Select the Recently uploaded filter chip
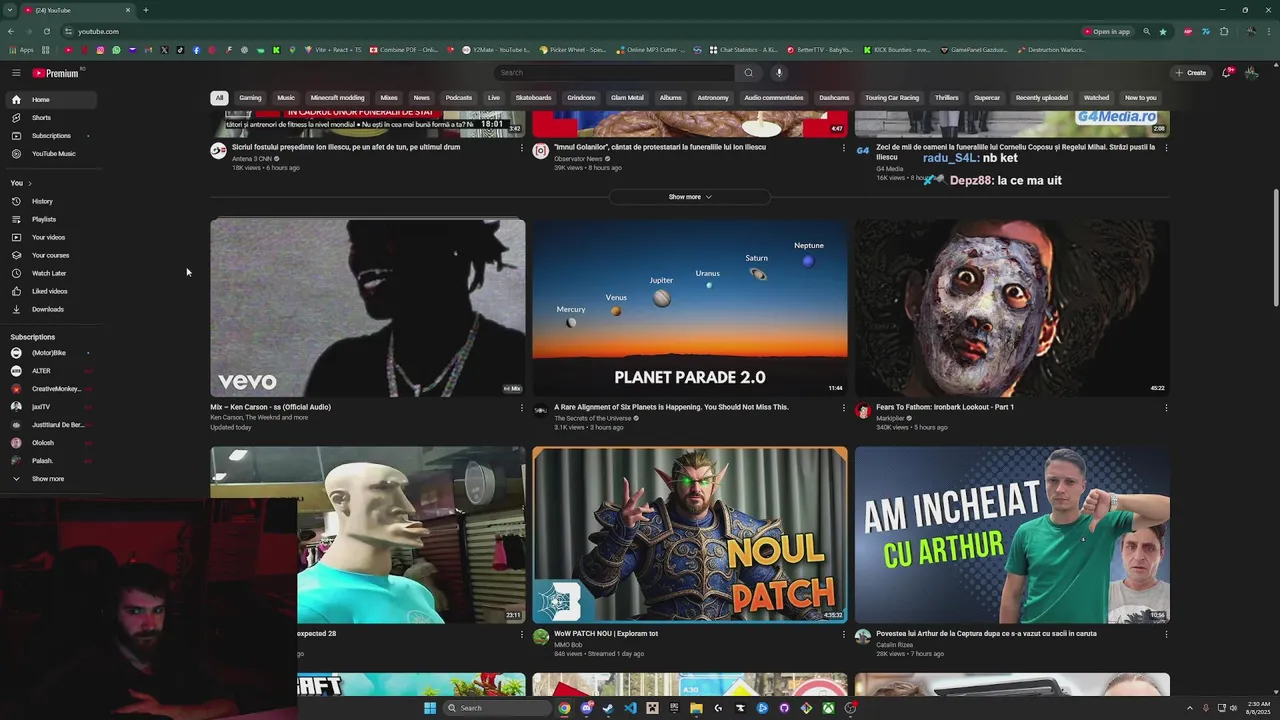The image size is (1280, 720). [1042, 98]
